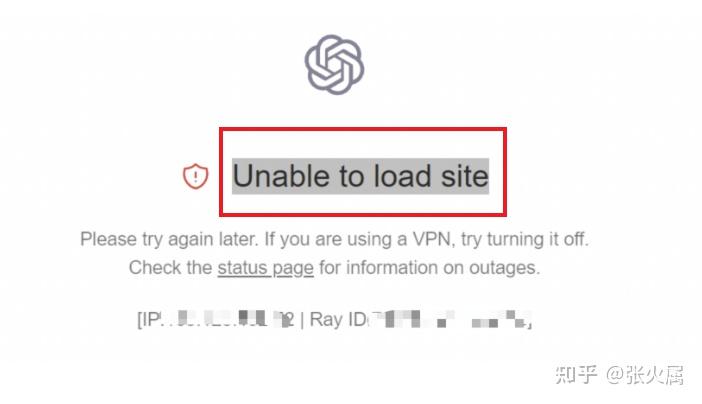702x404 pixels.
Task: Click the "for information on outages." text
Action: [x=430, y=268]
